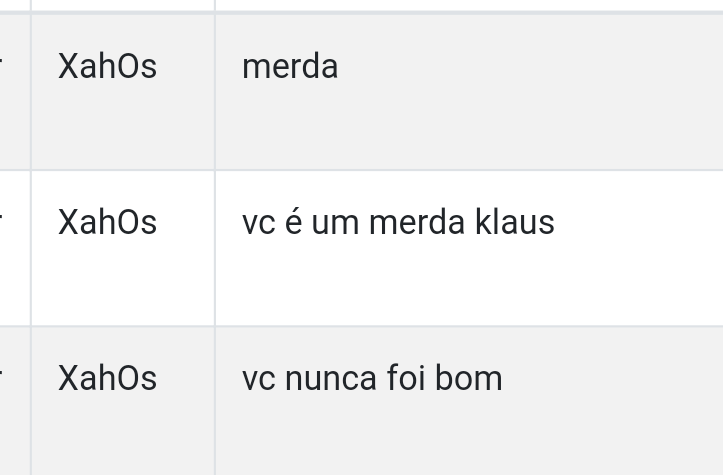Screen dimensions: 723x475
Task: Click the message cell reading "merda"
Action: click(x=469, y=92)
